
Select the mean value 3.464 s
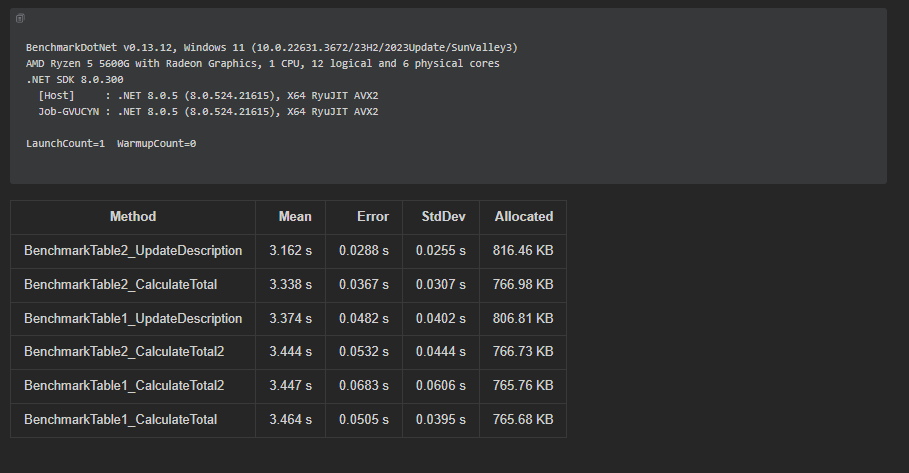[x=290, y=420]
